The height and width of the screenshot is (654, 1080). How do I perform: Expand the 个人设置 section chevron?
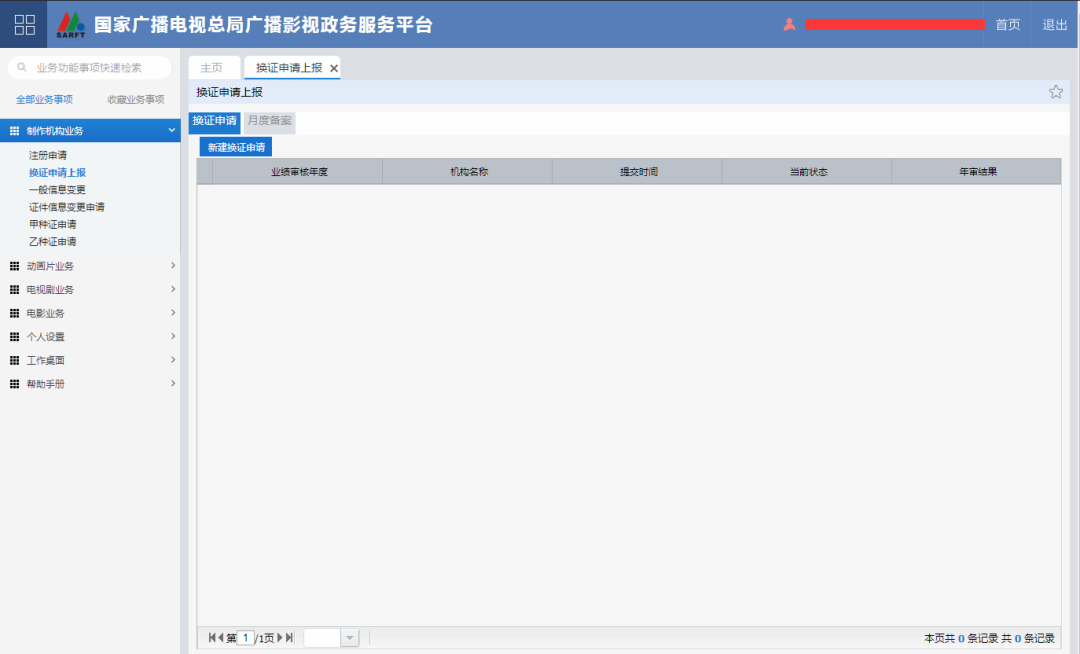click(x=173, y=336)
